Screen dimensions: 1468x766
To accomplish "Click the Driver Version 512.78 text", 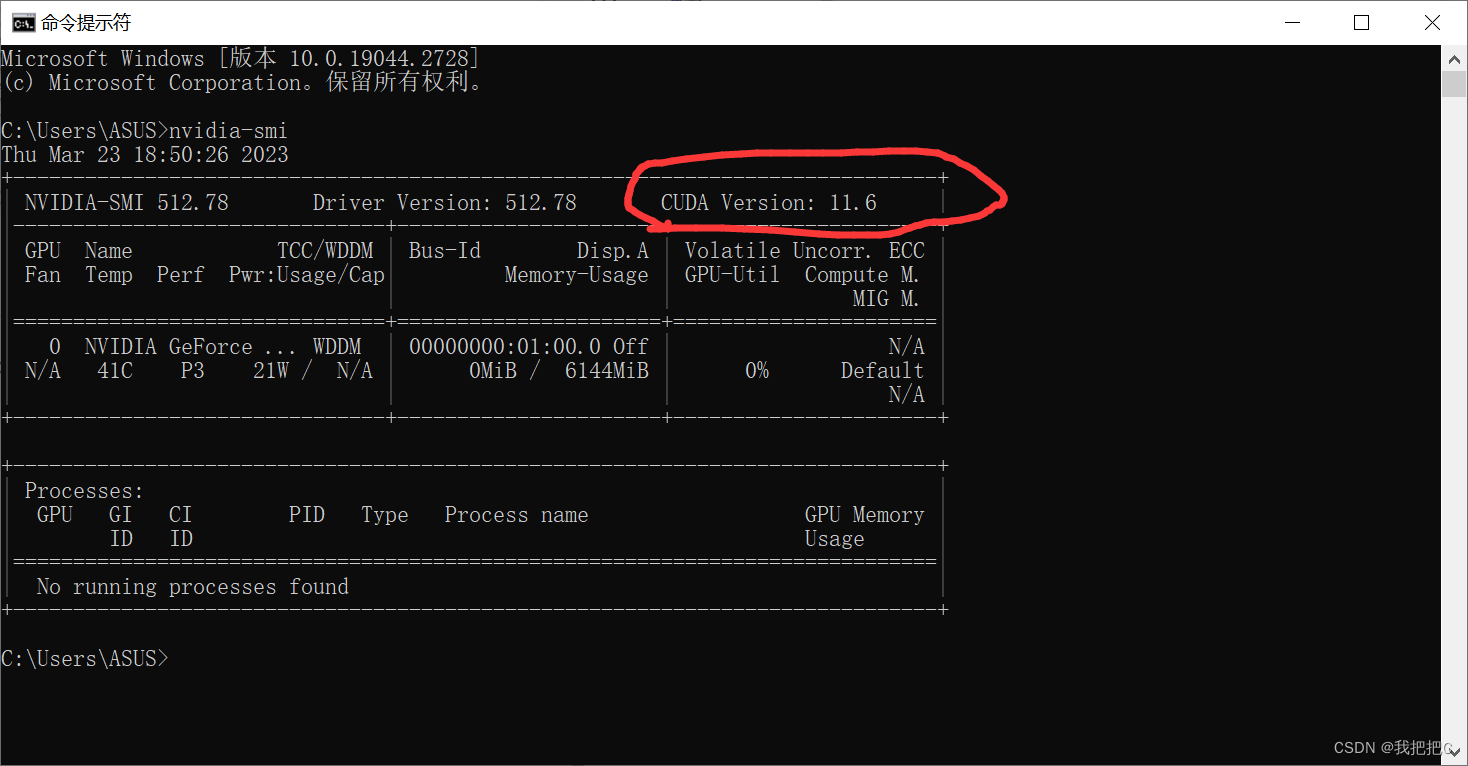I will point(444,202).
